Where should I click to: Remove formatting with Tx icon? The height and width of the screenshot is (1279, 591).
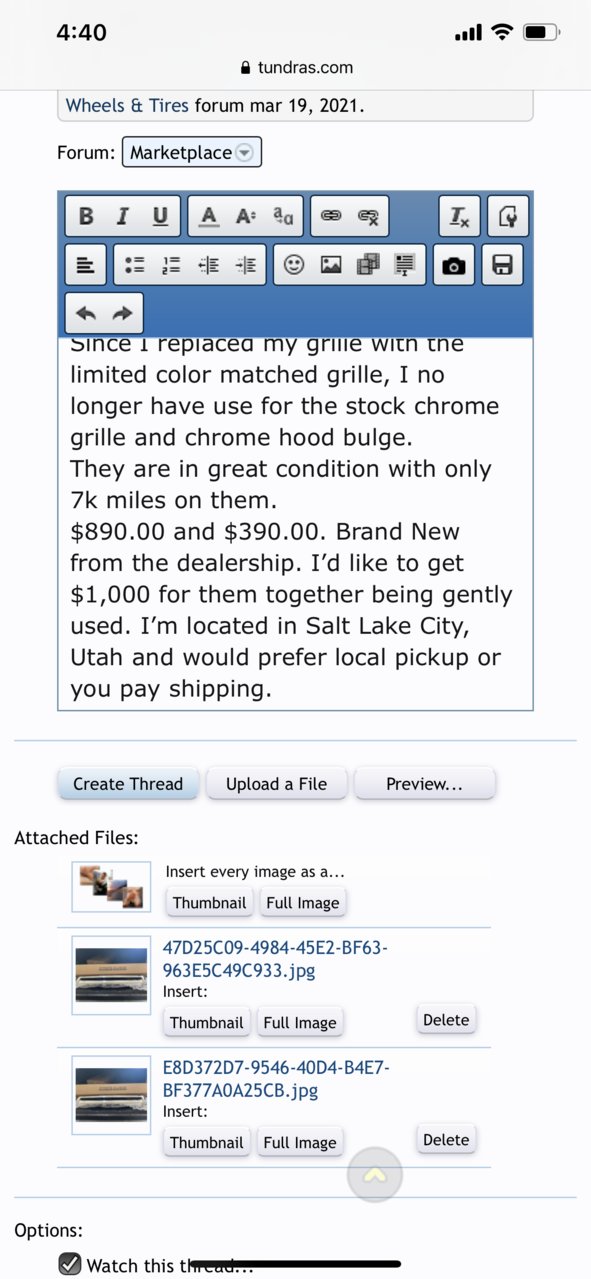(460, 217)
